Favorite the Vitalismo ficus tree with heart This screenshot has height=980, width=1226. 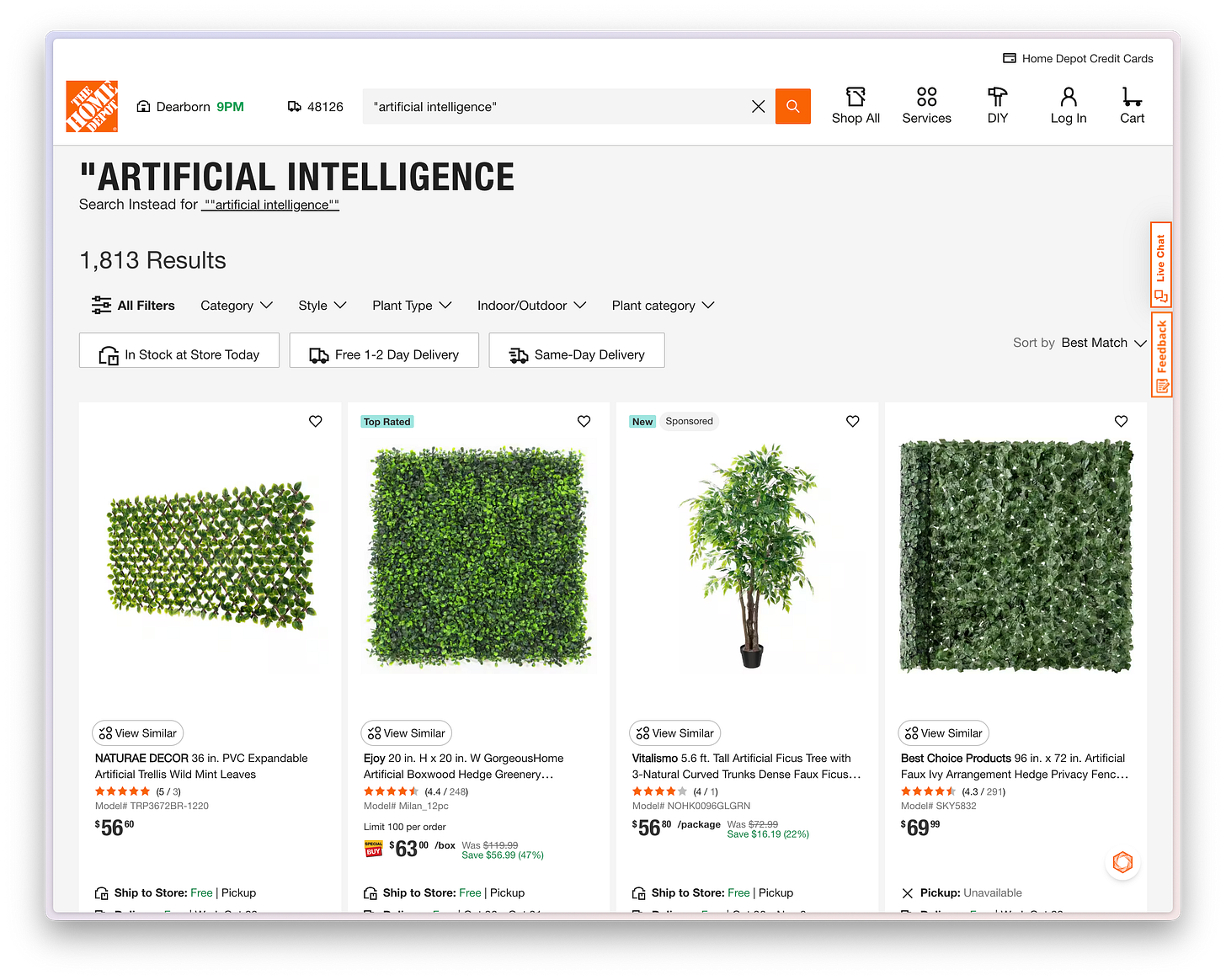pyautogui.click(x=853, y=421)
